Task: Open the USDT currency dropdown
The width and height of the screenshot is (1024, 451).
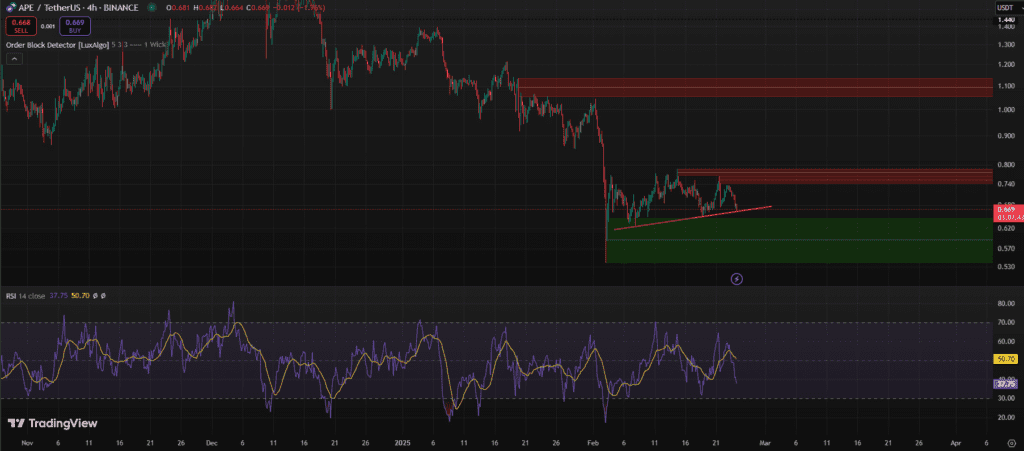Action: (x=1005, y=8)
